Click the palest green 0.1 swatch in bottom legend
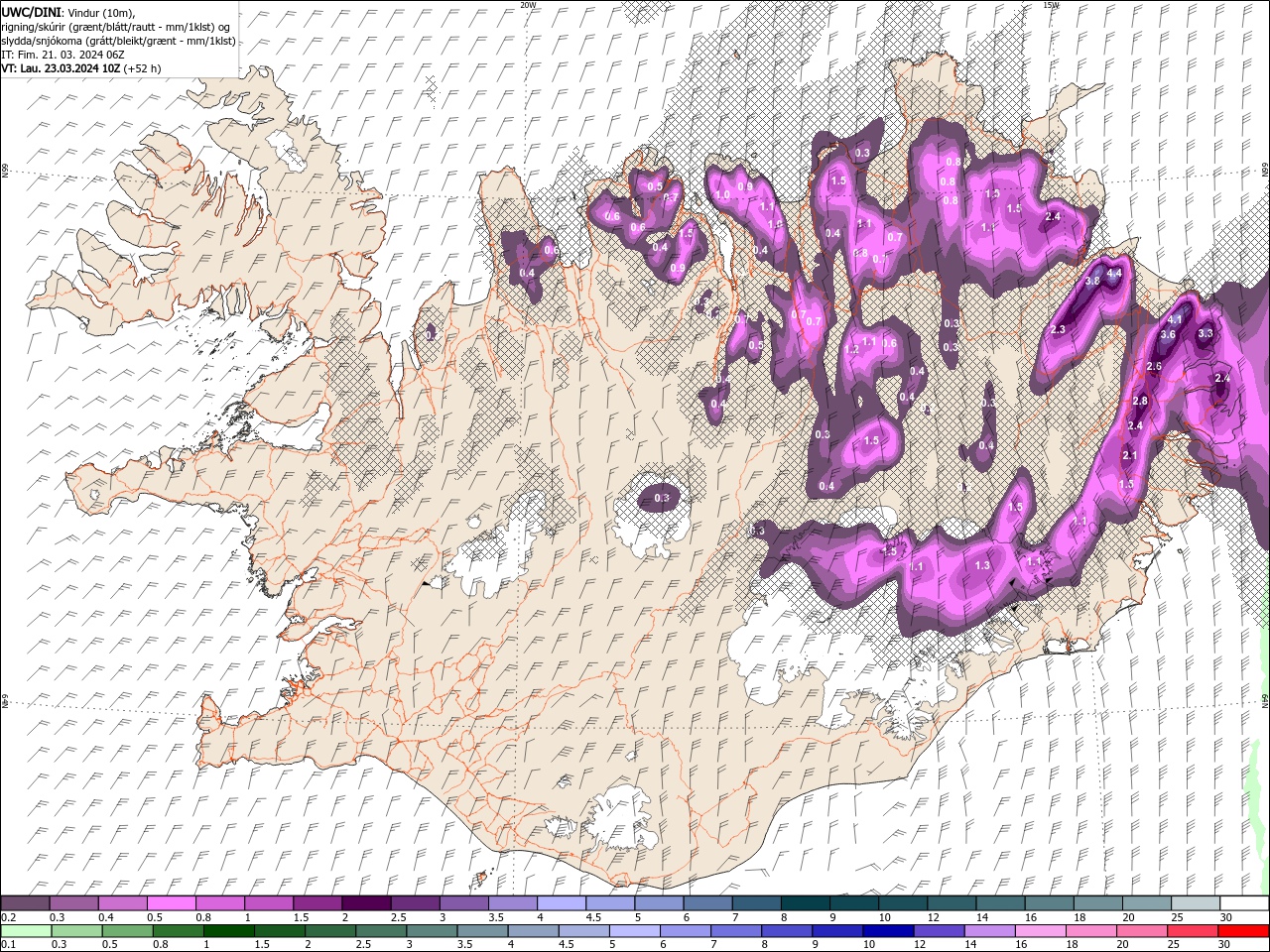The width and height of the screenshot is (1270, 952). coord(26,931)
